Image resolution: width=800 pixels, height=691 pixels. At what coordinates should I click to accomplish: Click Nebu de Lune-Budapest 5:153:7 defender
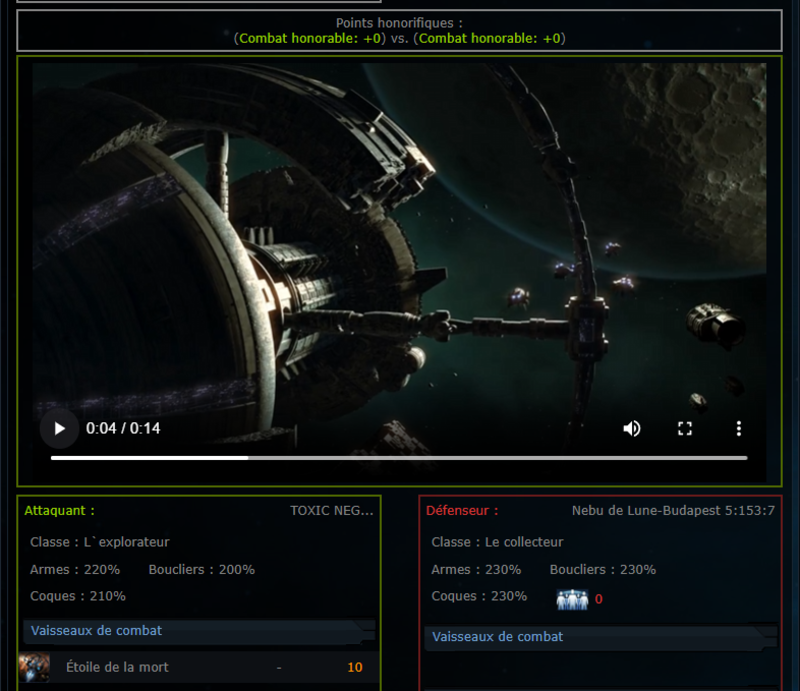tap(673, 510)
